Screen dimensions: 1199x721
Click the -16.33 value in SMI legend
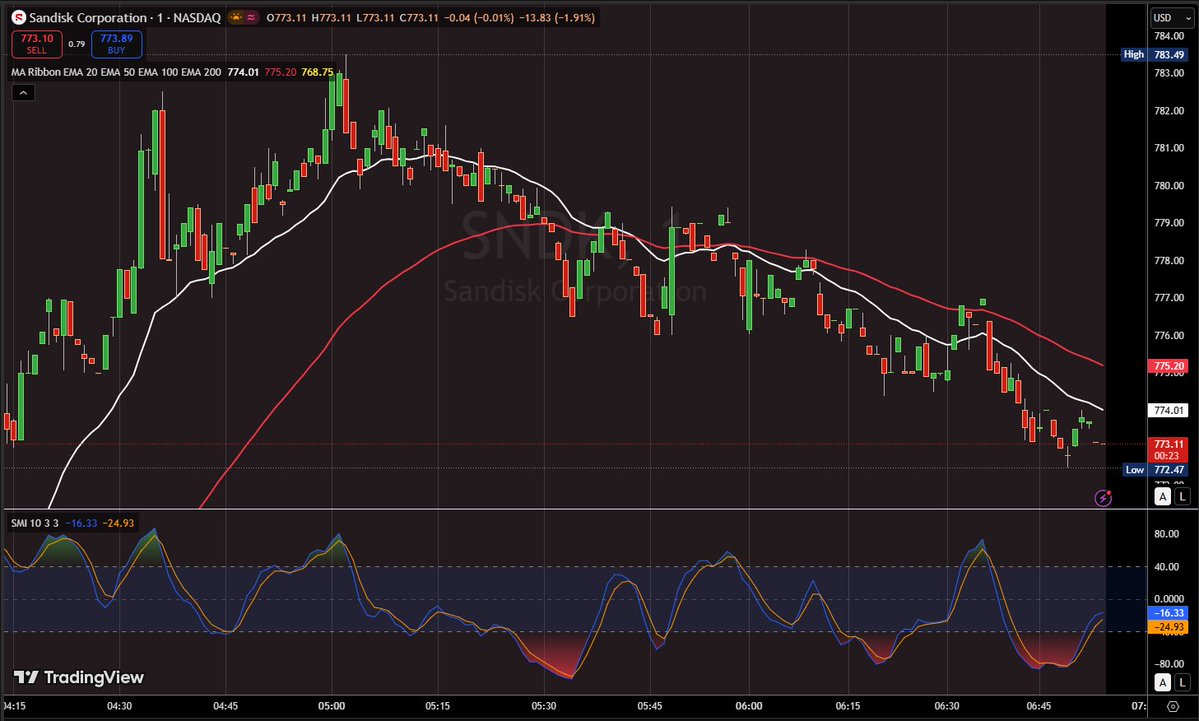(x=81, y=523)
